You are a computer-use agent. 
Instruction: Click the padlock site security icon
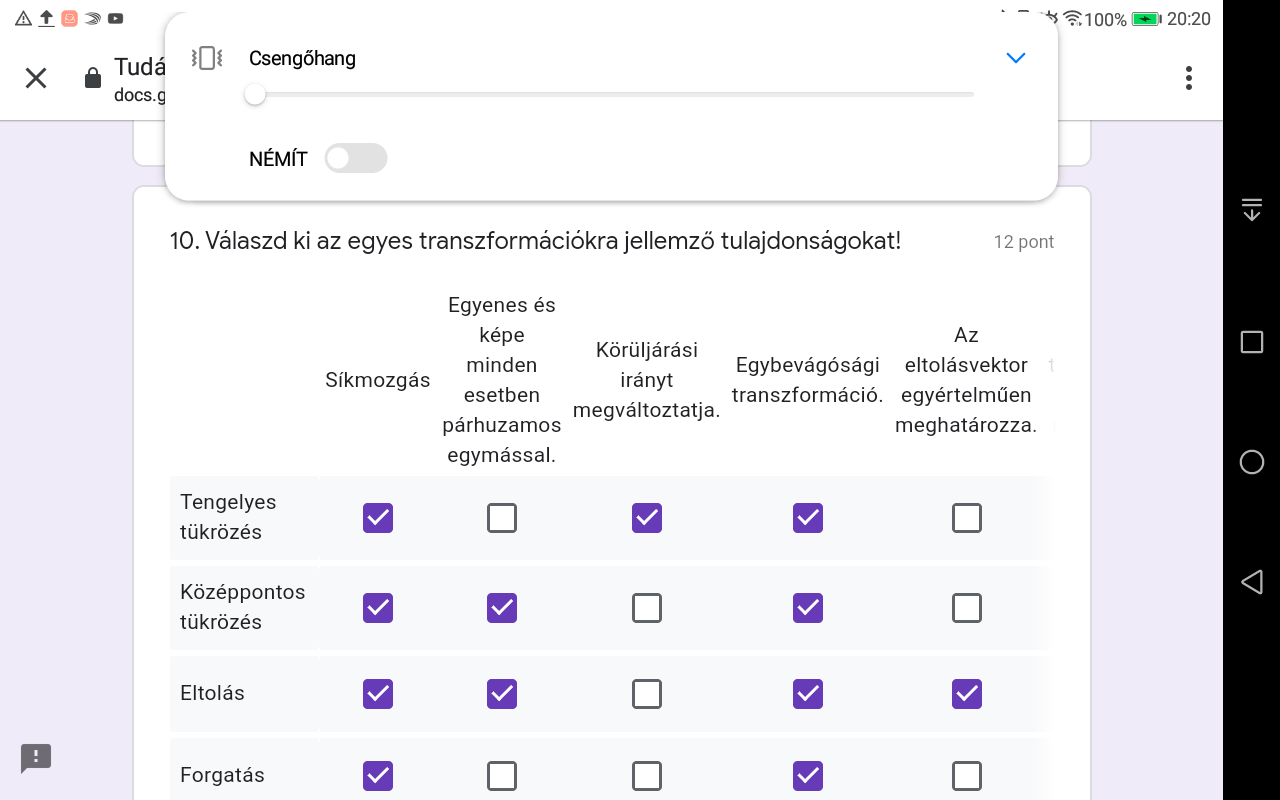[x=93, y=78]
